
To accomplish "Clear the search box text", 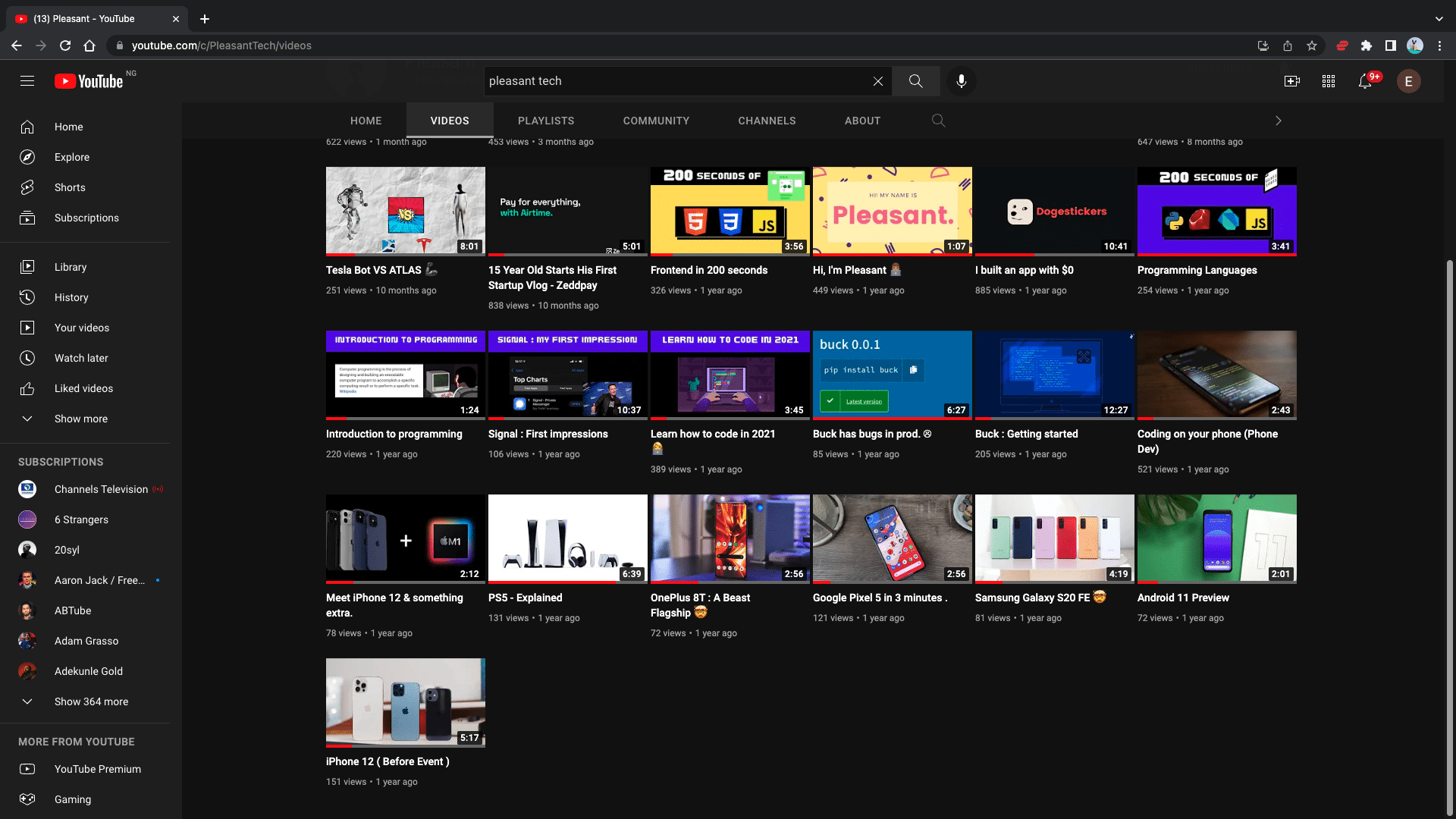I will (x=877, y=81).
